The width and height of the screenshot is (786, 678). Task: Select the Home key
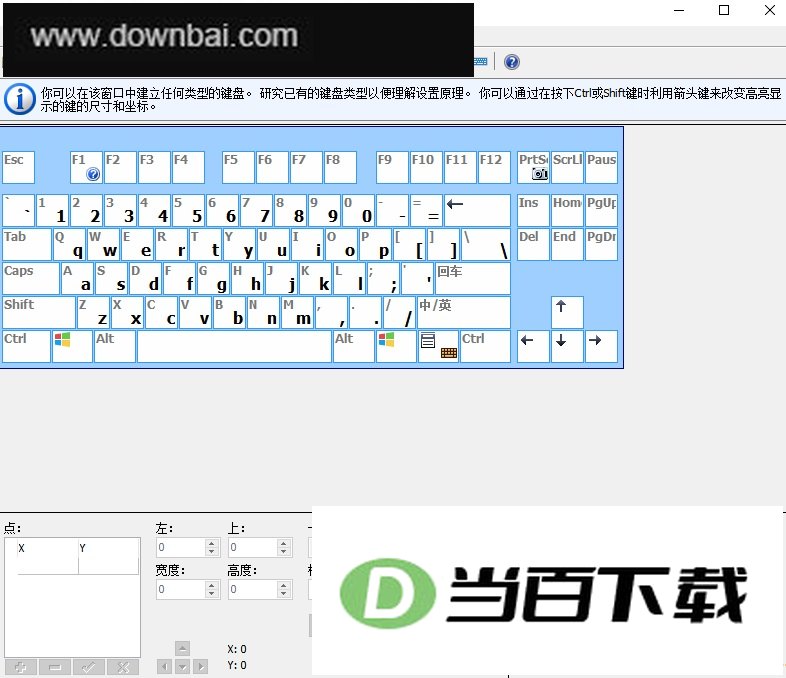pyautogui.click(x=567, y=210)
